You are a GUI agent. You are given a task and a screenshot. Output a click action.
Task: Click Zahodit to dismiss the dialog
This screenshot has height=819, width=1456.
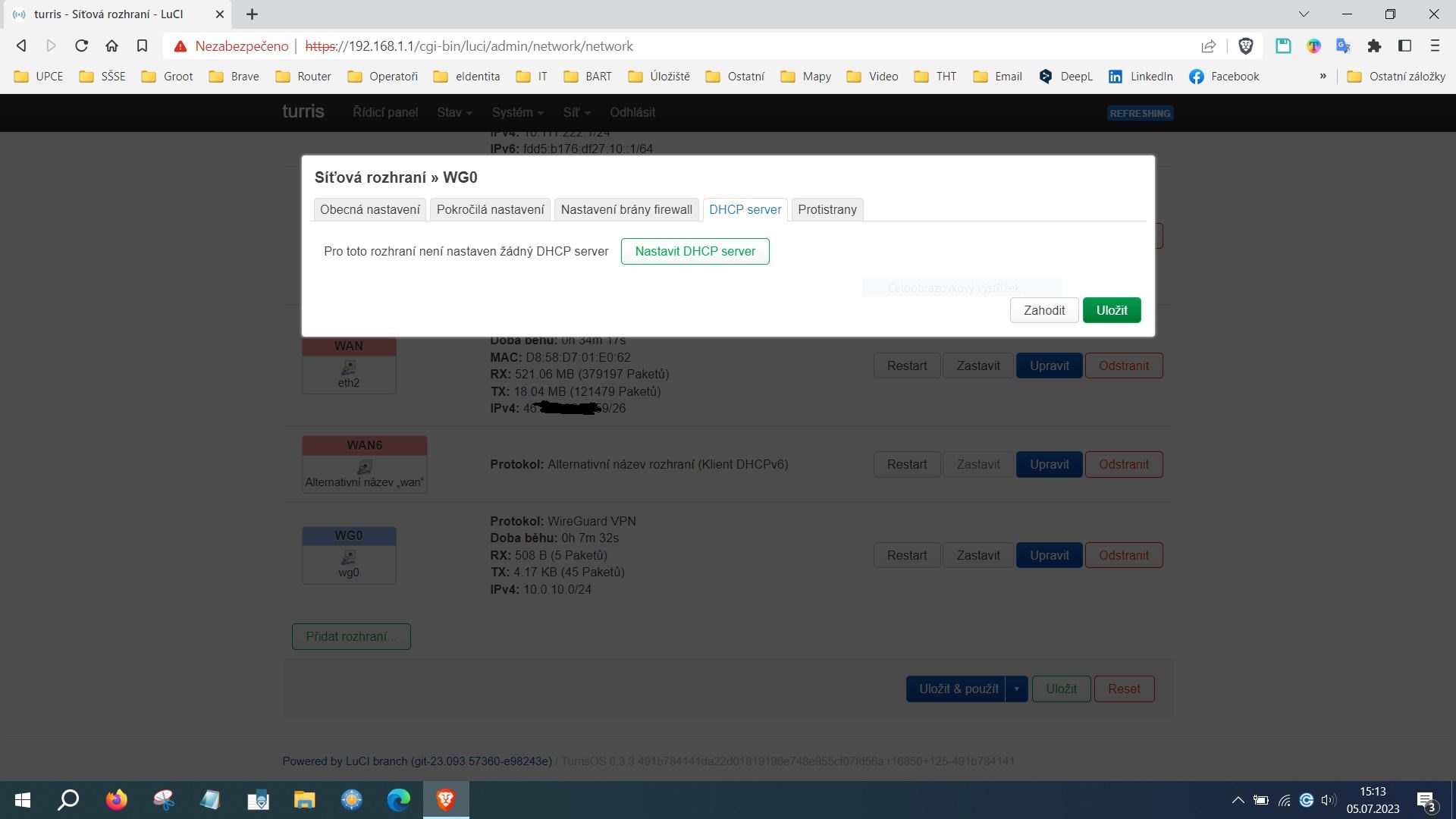pos(1043,310)
